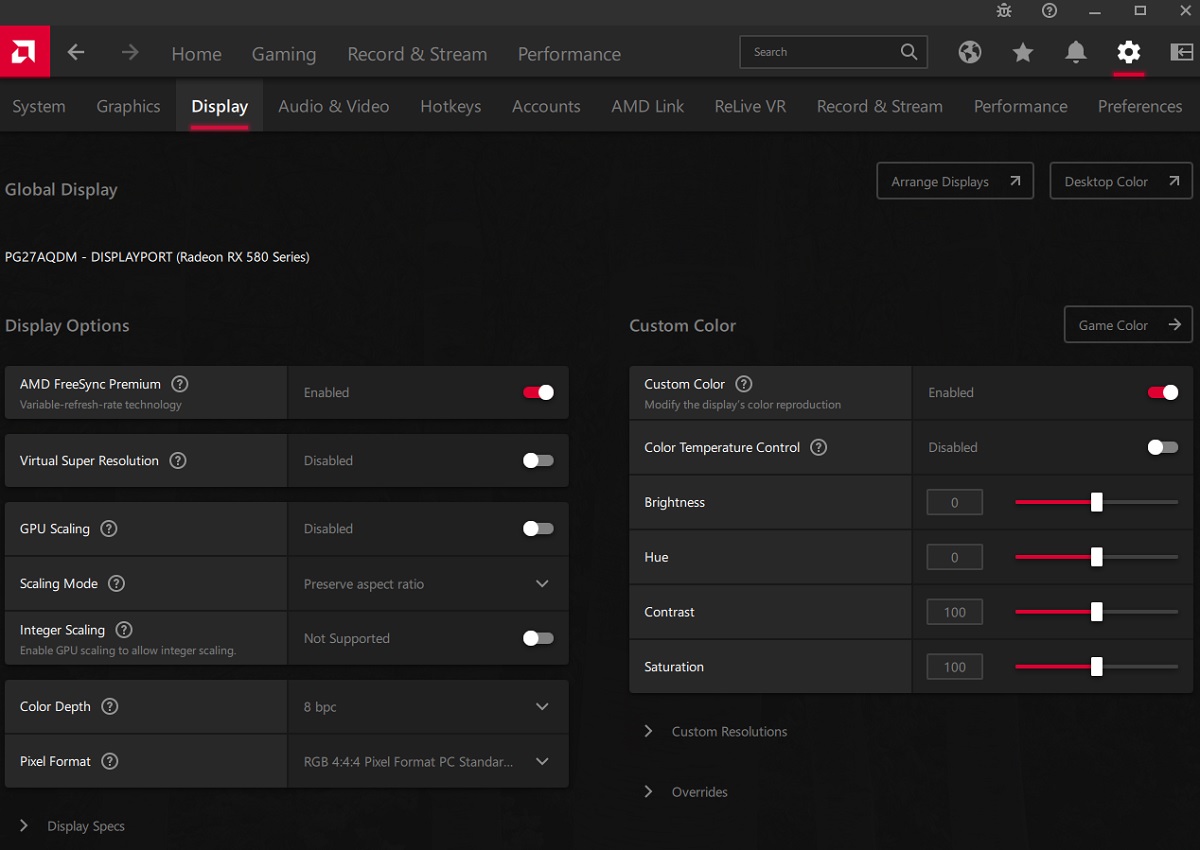Open the settings gear icon
This screenshot has height=850, width=1200.
pos(1129,53)
